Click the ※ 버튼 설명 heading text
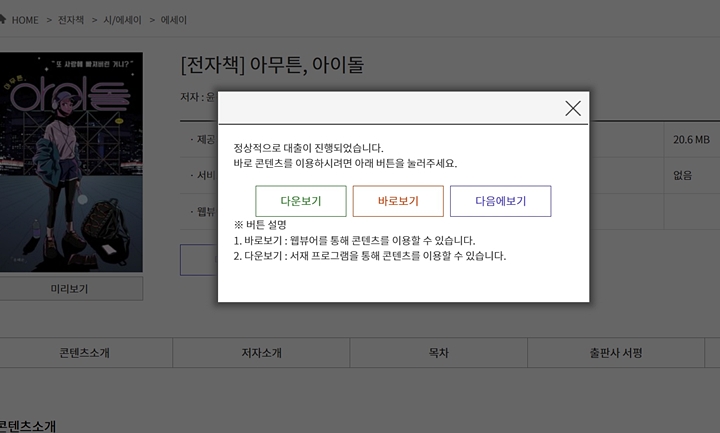This screenshot has width=720, height=433. [x=260, y=225]
